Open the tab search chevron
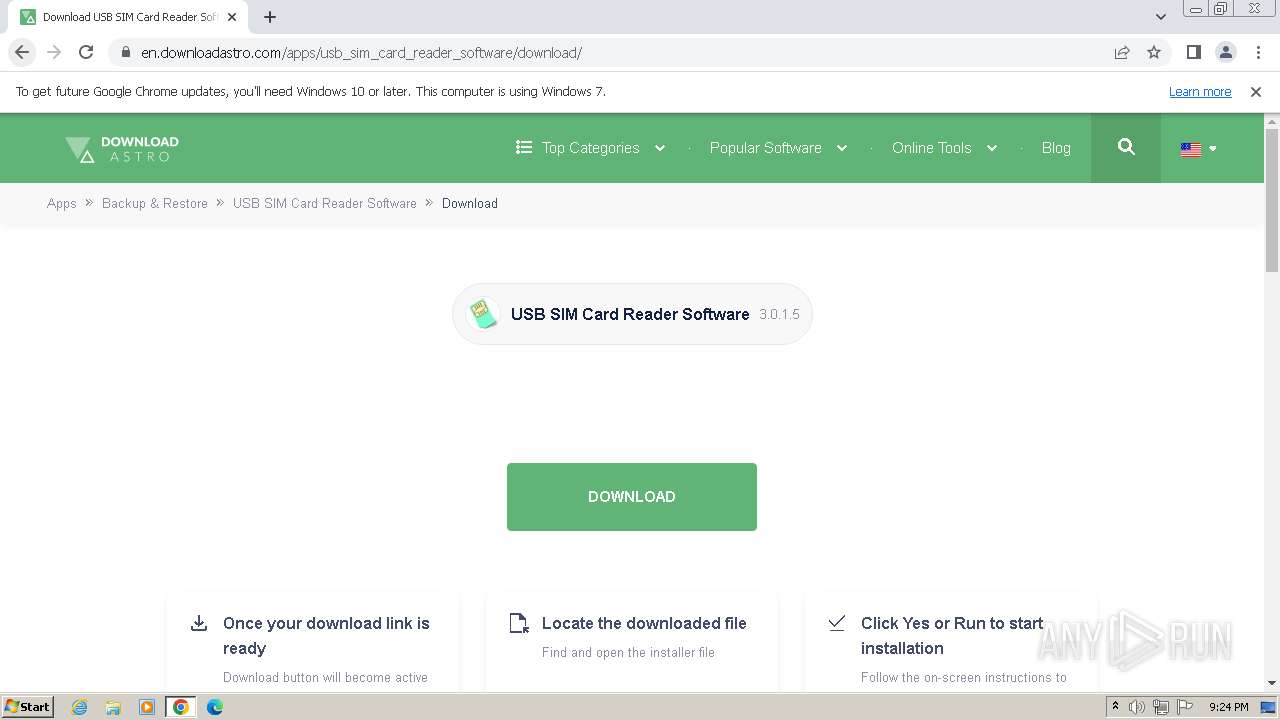1280x720 pixels. pos(1161,17)
